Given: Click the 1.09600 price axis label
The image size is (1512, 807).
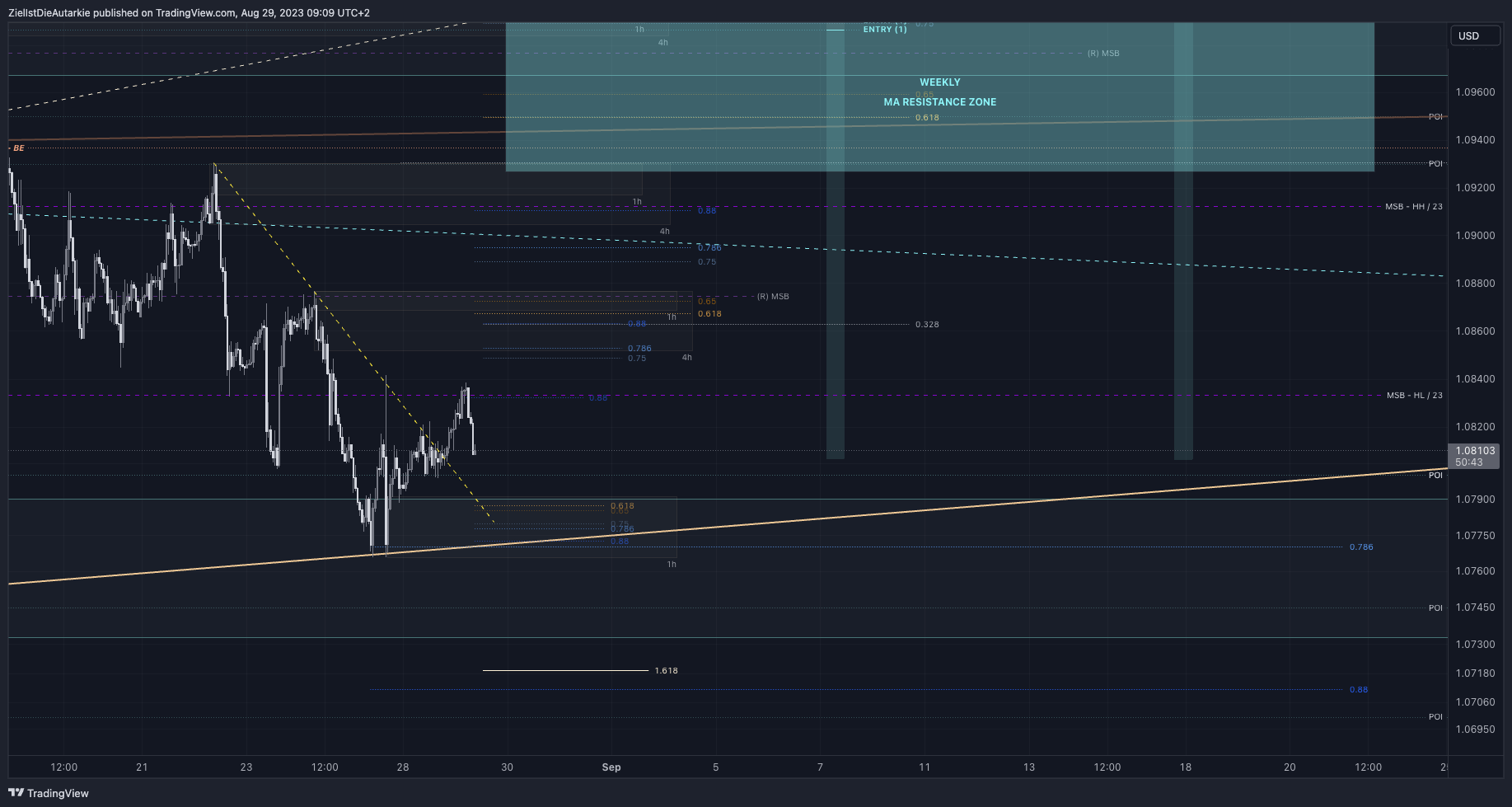Looking at the screenshot, I should pos(1475,92).
